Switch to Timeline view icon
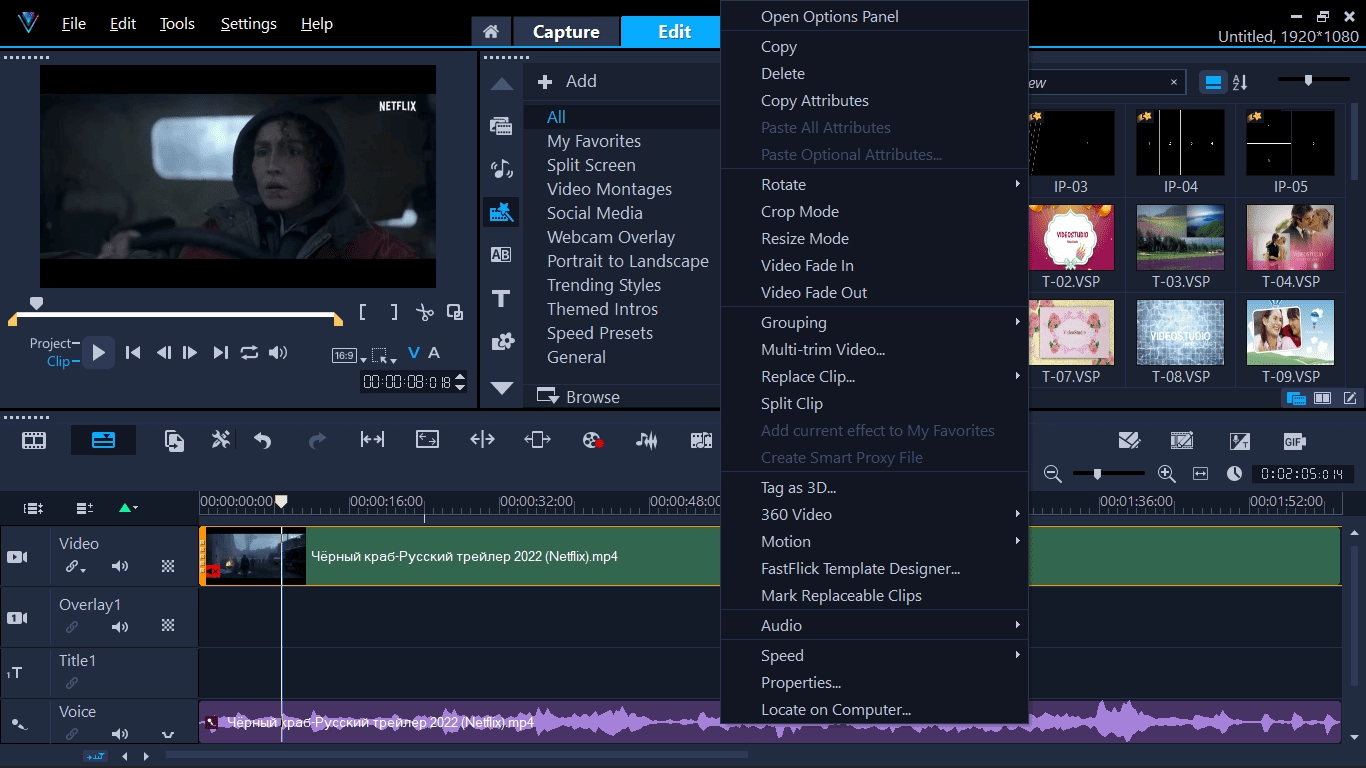1366x768 pixels. point(103,440)
